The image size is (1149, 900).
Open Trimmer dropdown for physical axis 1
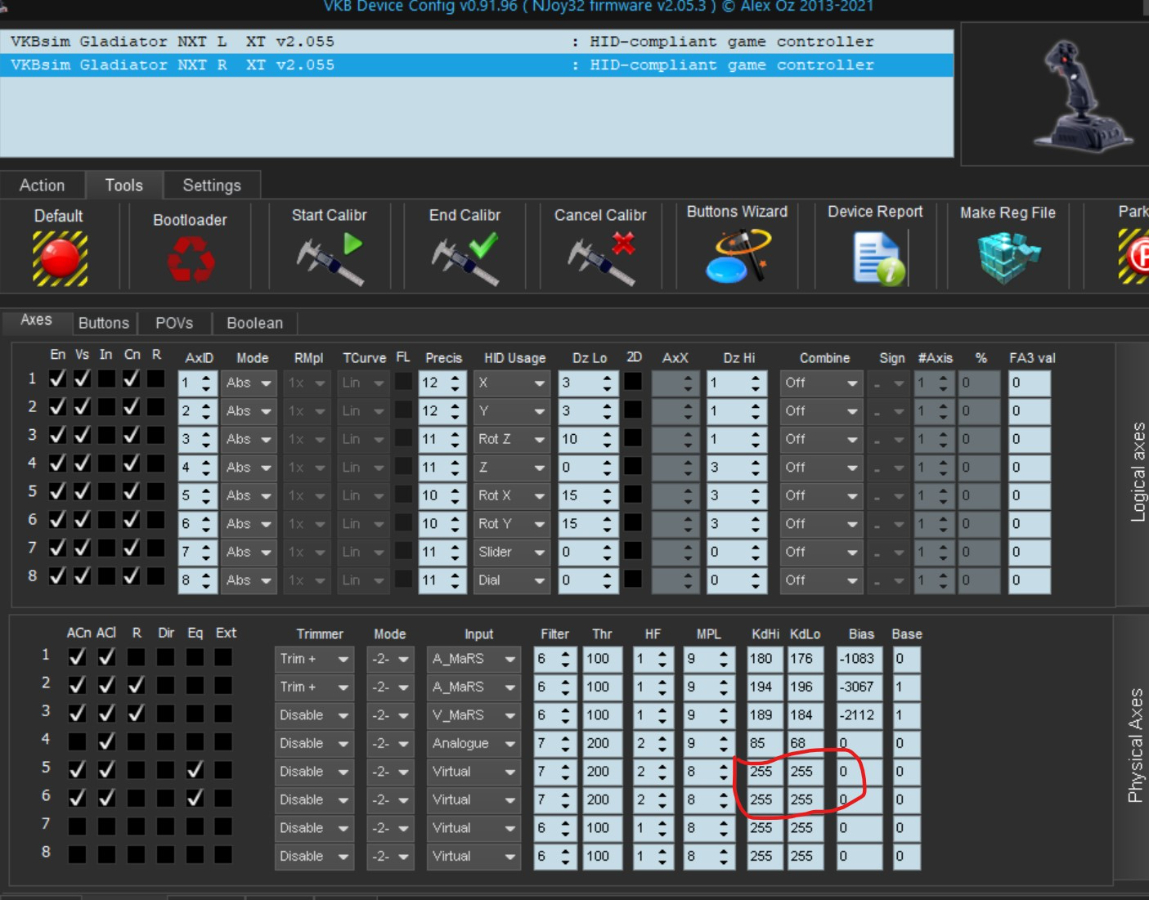[314, 659]
